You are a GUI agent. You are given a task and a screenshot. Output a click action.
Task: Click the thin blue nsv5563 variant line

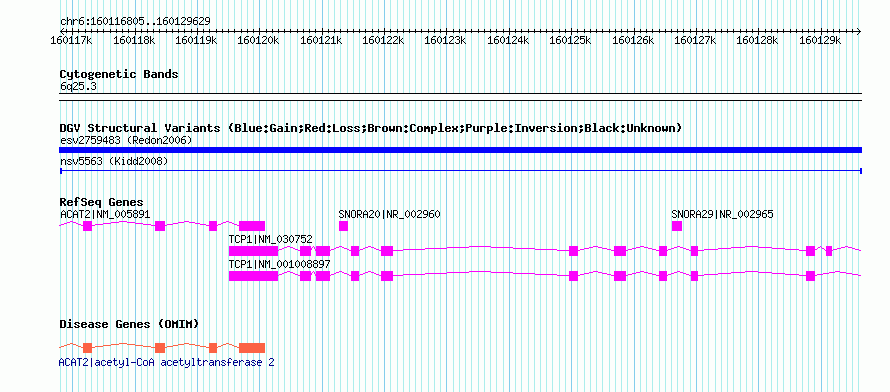click(x=460, y=170)
